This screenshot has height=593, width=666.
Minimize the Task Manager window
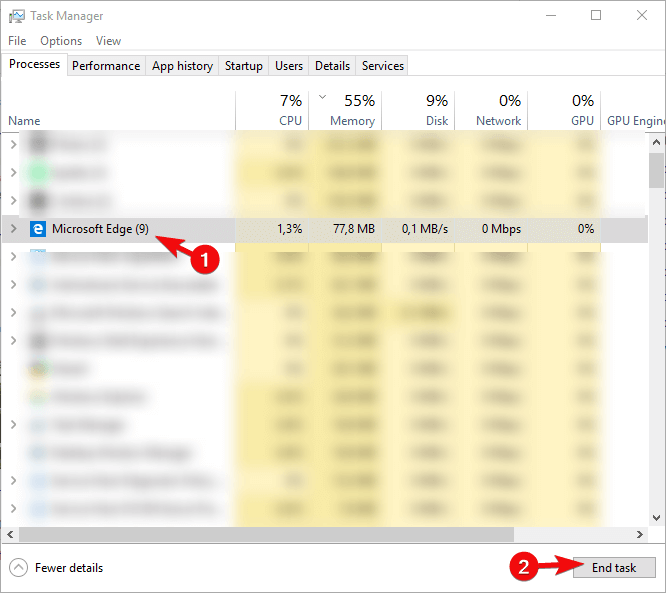pos(551,16)
